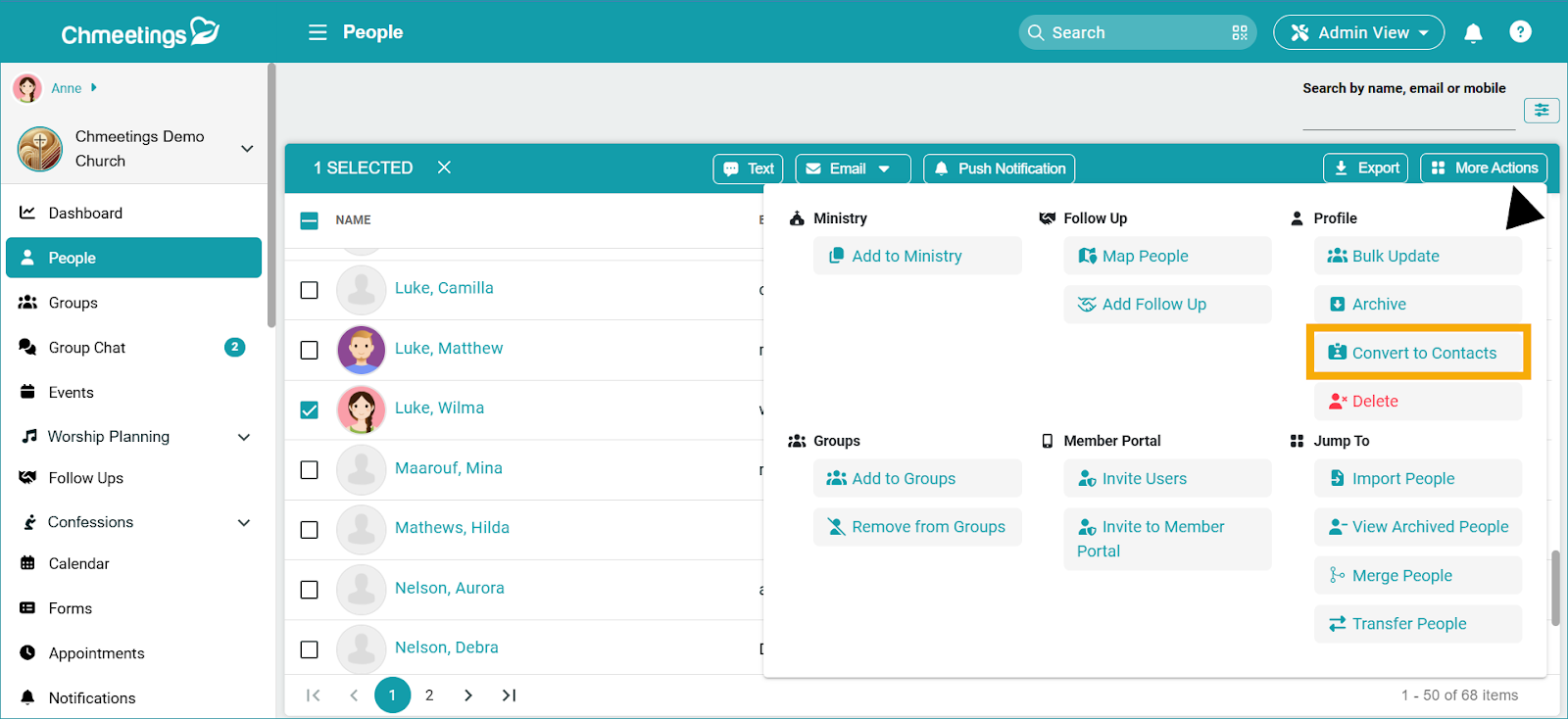
Task: Choose Merge People from Jump To
Action: 1401,576
